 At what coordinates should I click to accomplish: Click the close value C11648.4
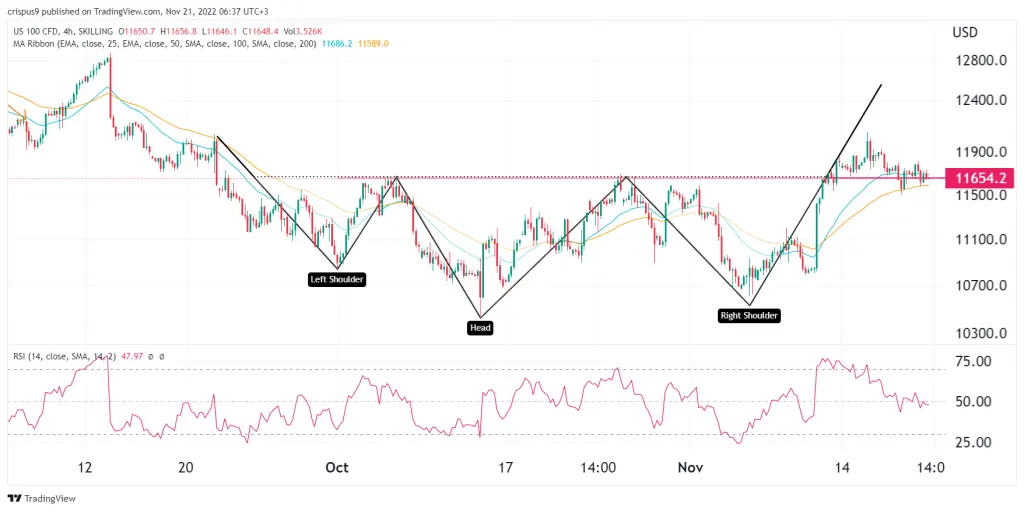261,31
